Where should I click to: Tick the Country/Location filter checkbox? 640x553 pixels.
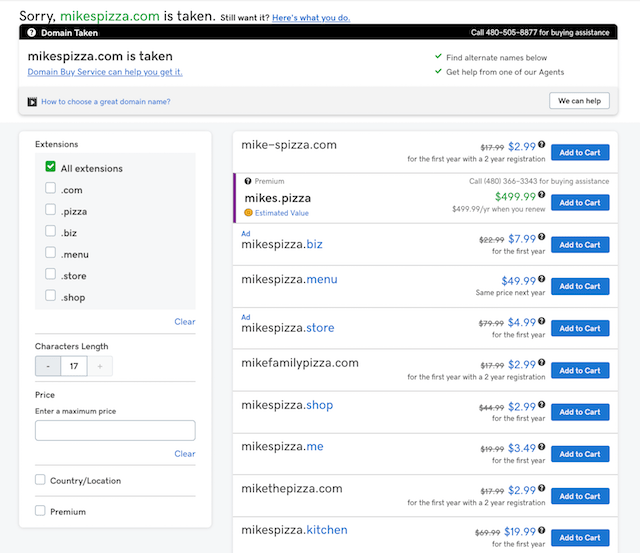[x=40, y=480]
